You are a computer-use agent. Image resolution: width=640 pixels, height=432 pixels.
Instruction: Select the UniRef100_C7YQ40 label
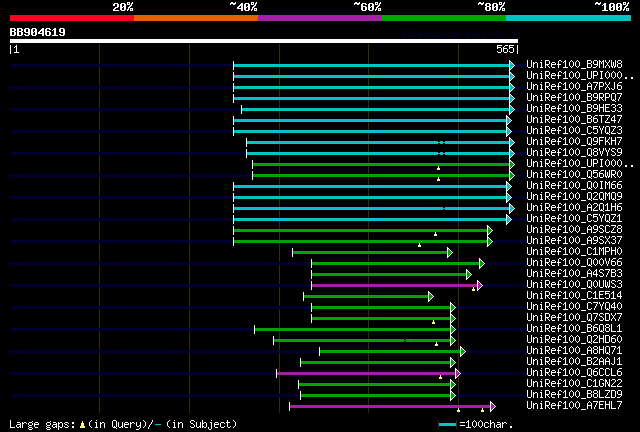click(574, 307)
